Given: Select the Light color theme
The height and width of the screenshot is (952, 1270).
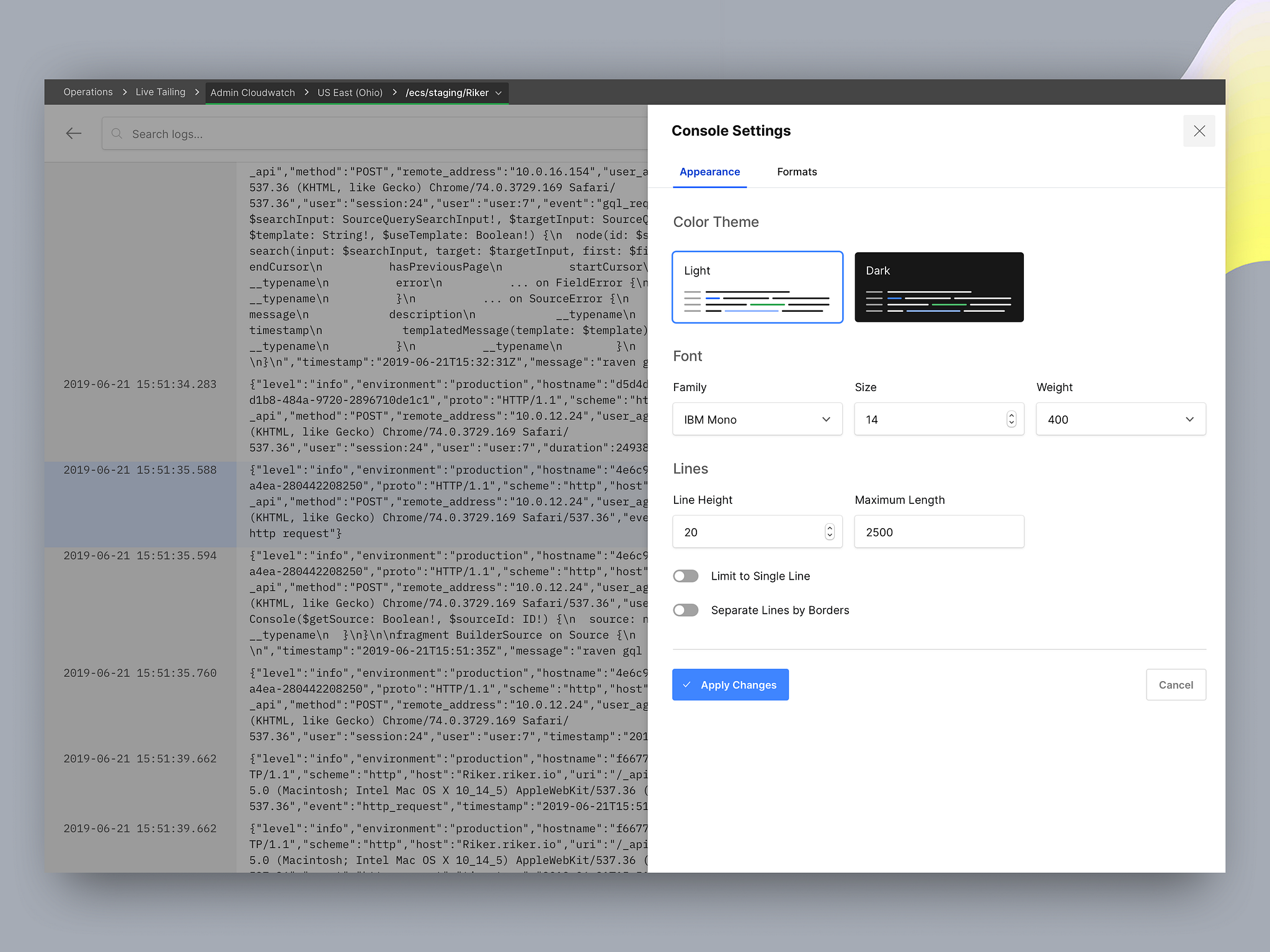Looking at the screenshot, I should [x=757, y=287].
